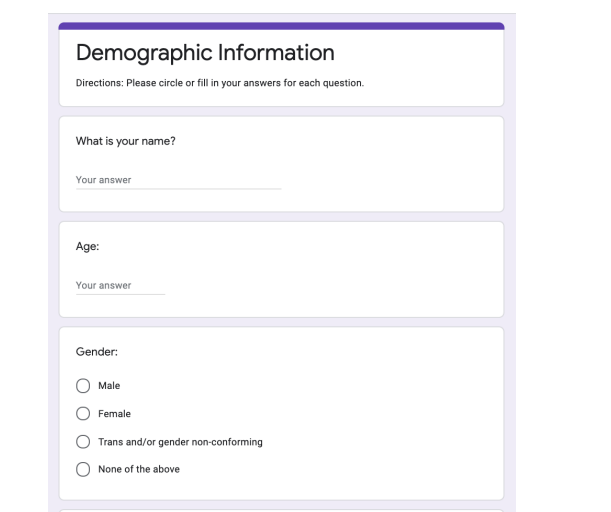Image resolution: width=611 pixels, height=512 pixels.
Task: Click the word 'question' in the directions
Action: 343,83
